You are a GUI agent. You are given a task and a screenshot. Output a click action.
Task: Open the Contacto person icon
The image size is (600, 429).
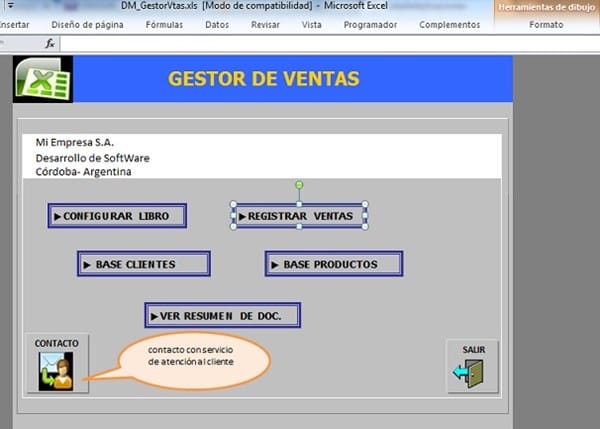click(x=56, y=371)
